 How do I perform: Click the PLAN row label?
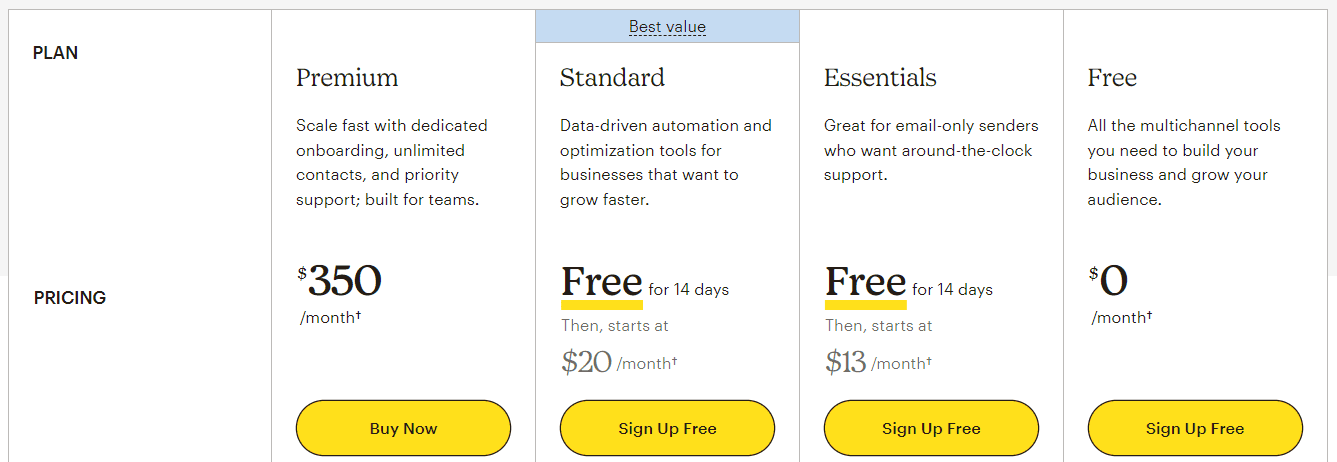[x=56, y=53]
